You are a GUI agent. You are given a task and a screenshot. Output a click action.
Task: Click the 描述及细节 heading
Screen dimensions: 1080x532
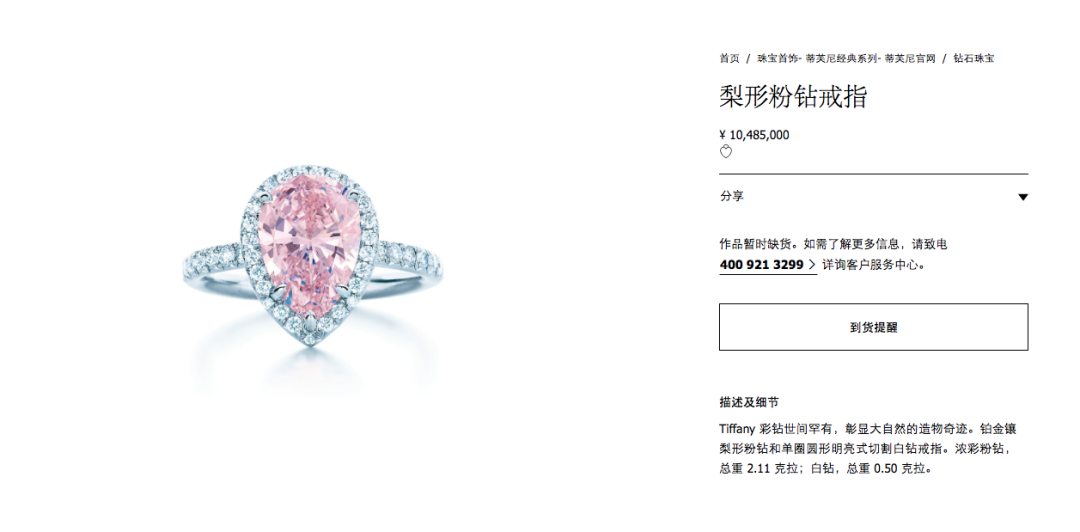coord(749,402)
